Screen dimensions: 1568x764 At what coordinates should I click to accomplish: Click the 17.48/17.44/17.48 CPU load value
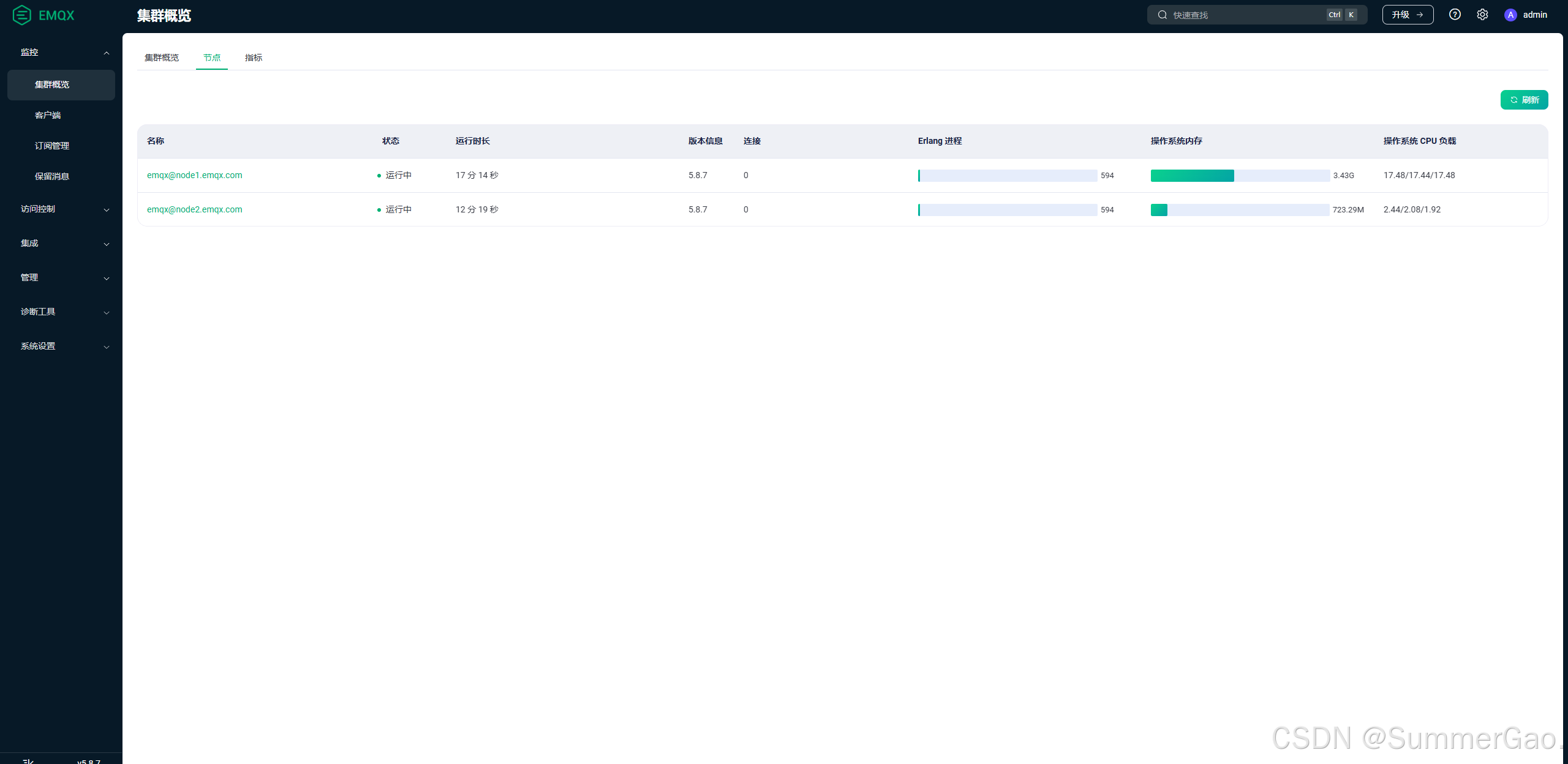1419,175
